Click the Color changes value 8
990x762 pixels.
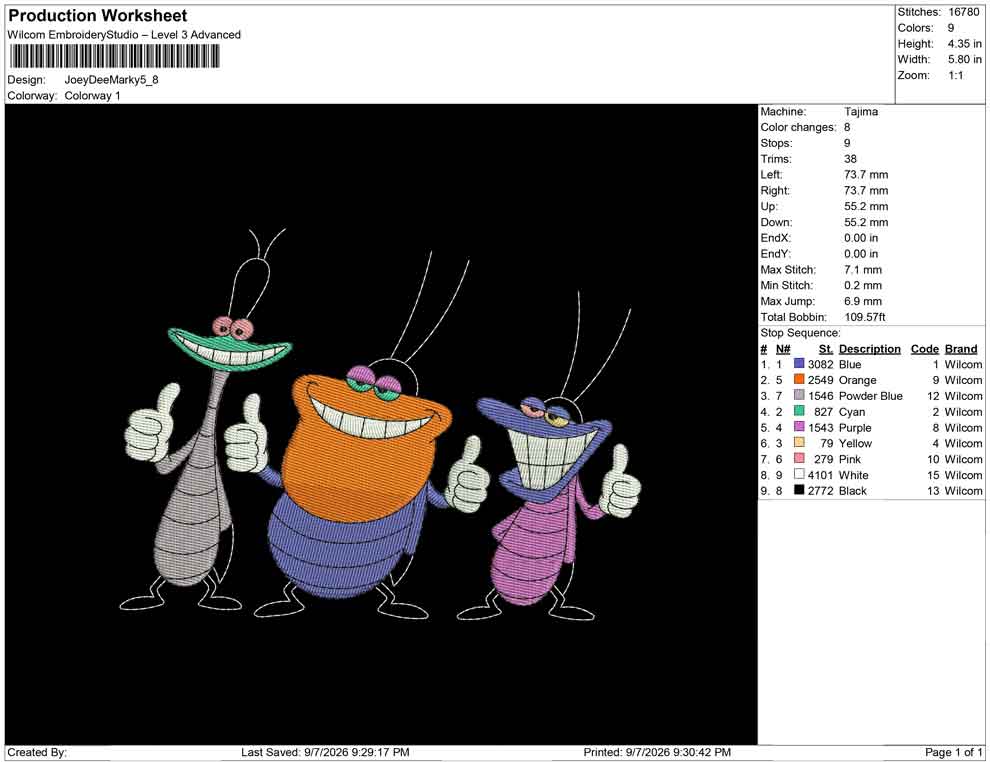847,127
